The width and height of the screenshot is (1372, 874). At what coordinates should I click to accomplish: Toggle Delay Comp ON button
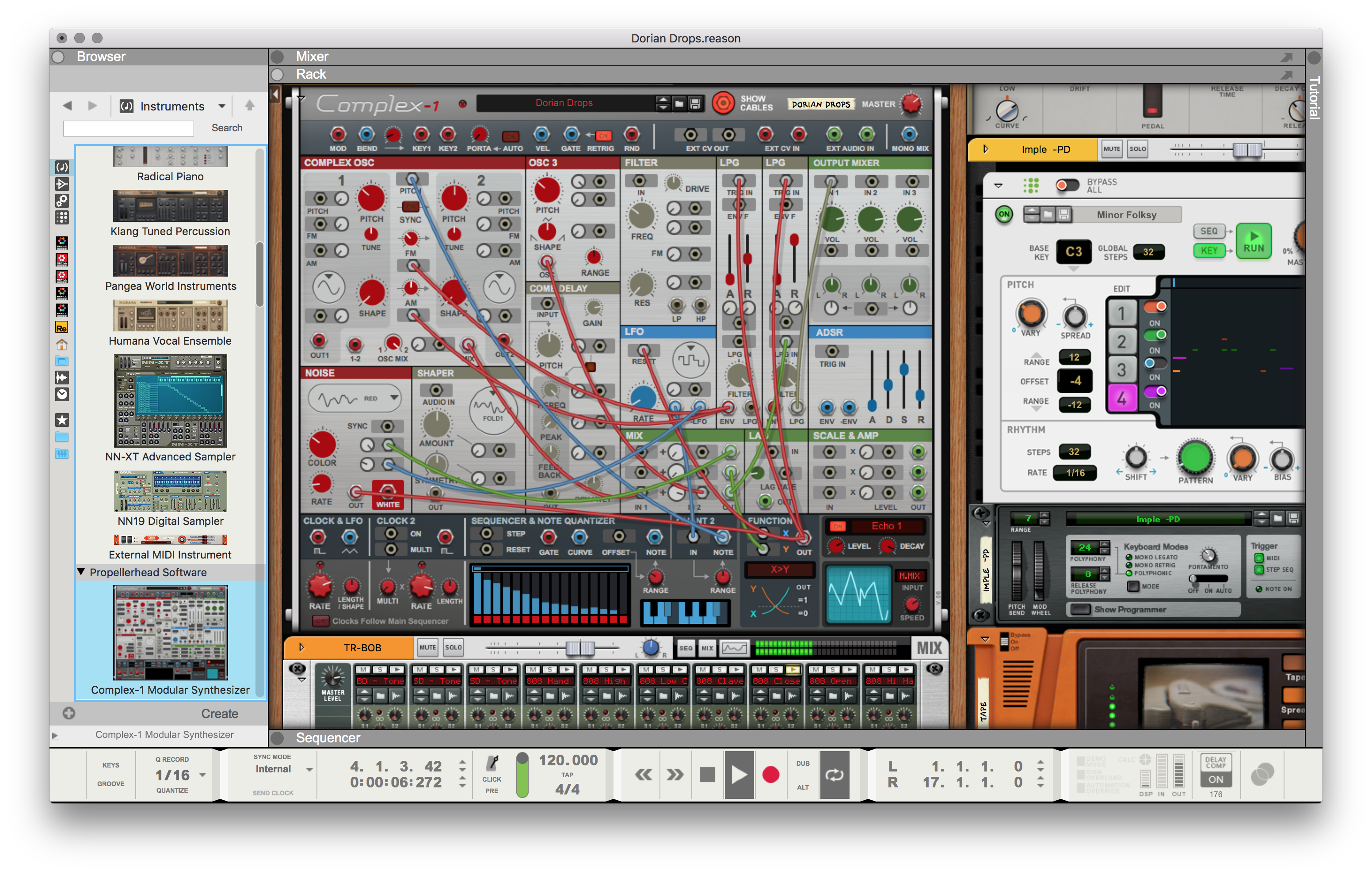1216,779
